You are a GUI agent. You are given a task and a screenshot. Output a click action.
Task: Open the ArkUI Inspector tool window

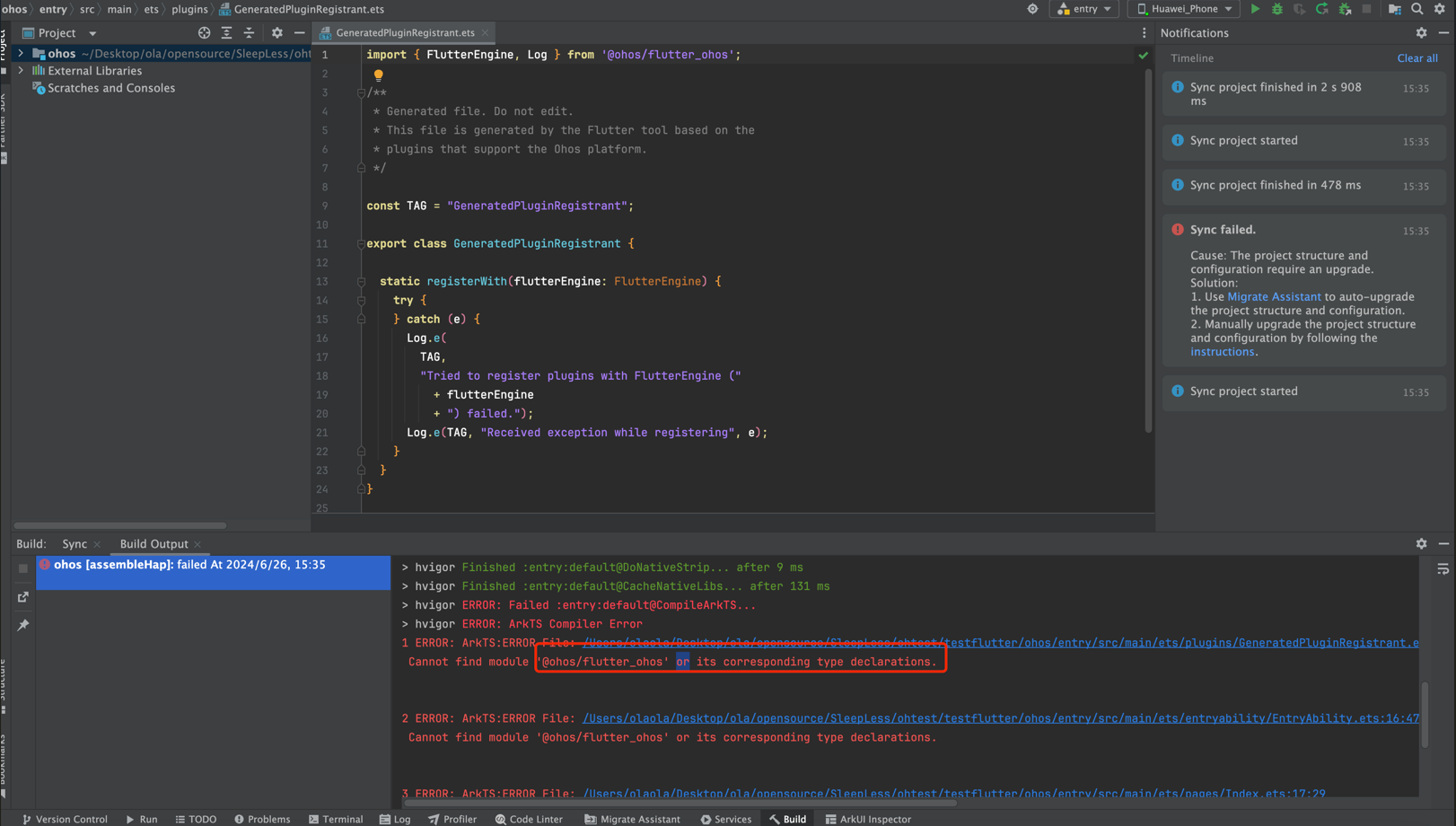[x=868, y=819]
